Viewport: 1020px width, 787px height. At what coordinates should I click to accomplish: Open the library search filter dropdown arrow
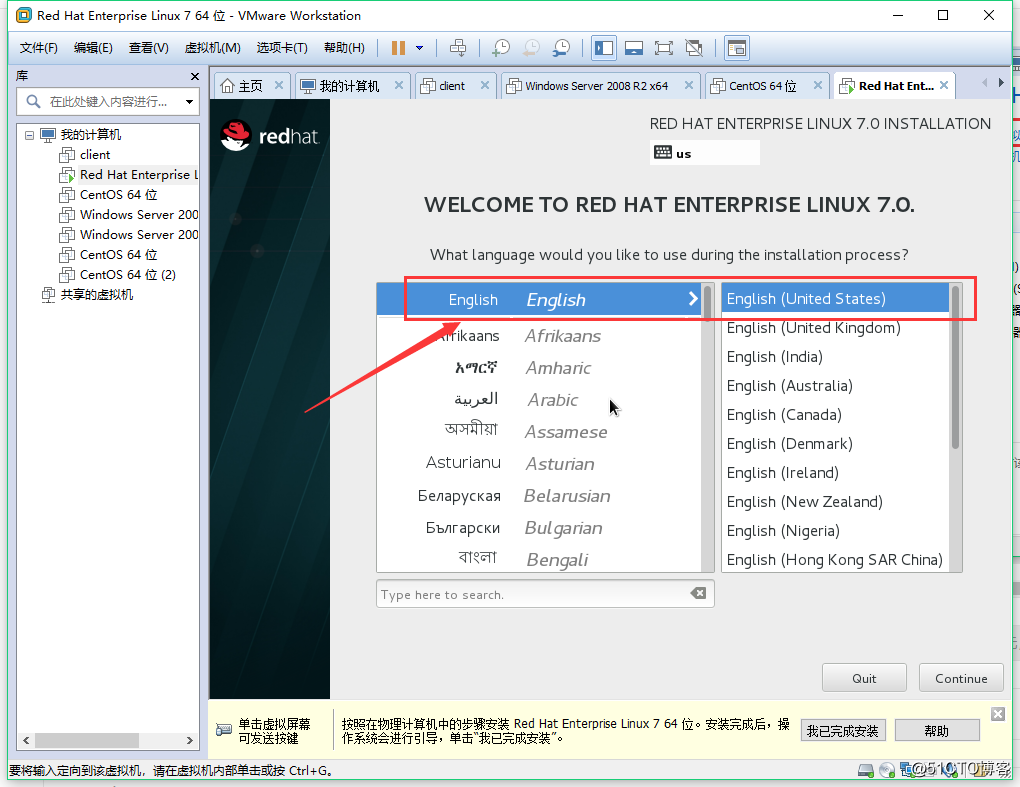[x=189, y=101]
